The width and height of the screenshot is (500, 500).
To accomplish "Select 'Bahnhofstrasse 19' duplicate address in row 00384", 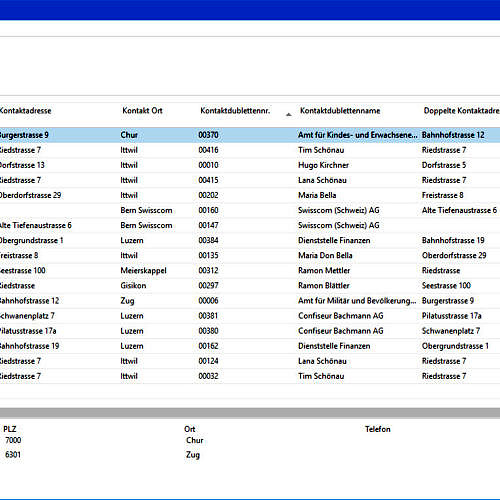I will (x=453, y=240).
